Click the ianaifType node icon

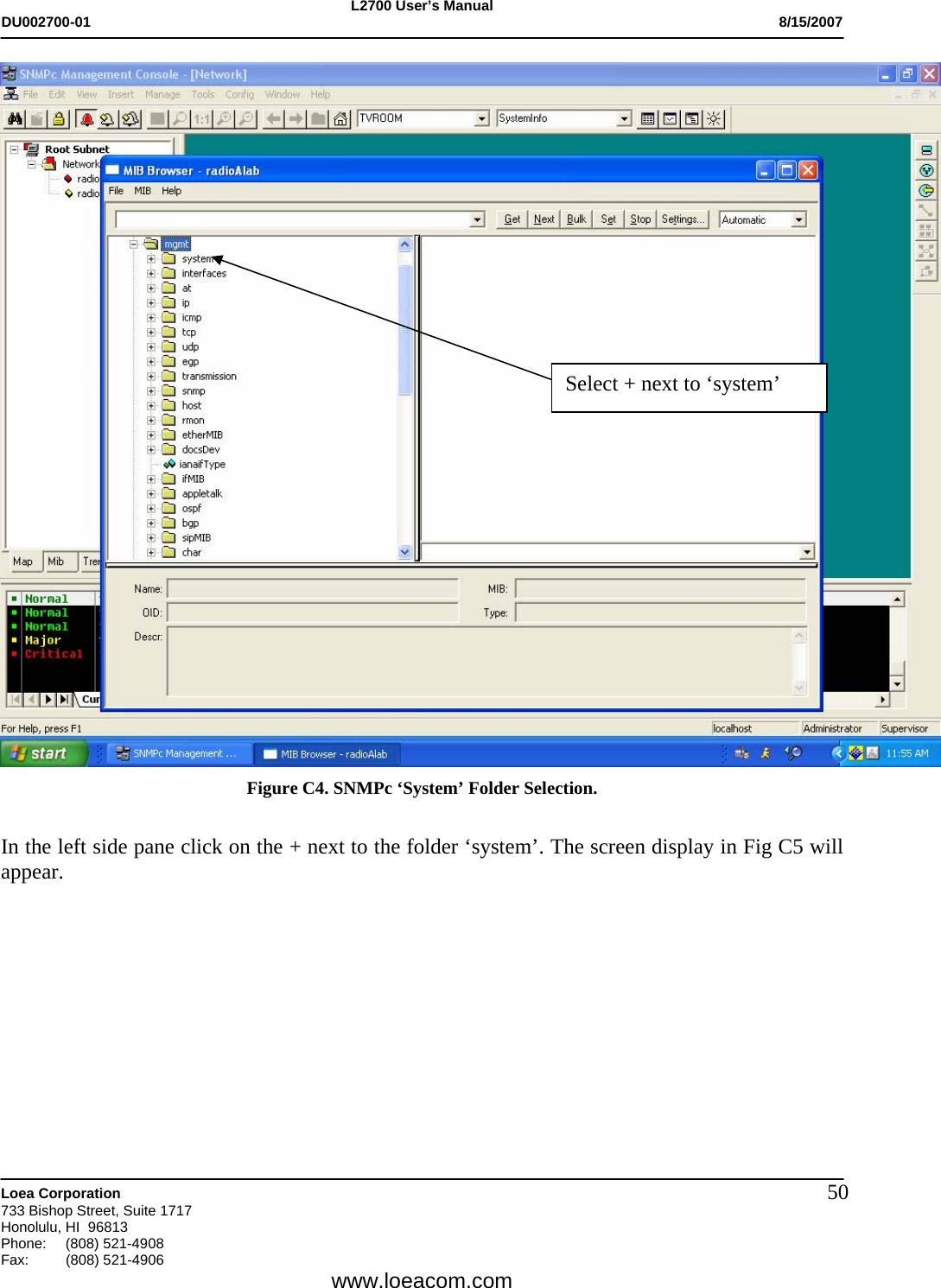(x=169, y=464)
